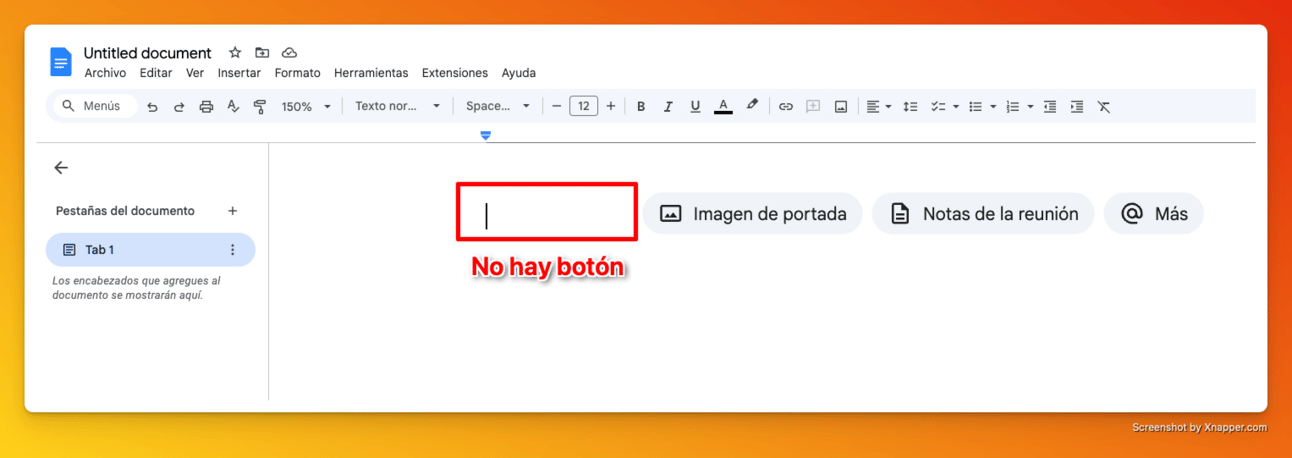Open Tab 1 three-dot options
Image resolution: width=1292 pixels, height=458 pixels.
(233, 250)
